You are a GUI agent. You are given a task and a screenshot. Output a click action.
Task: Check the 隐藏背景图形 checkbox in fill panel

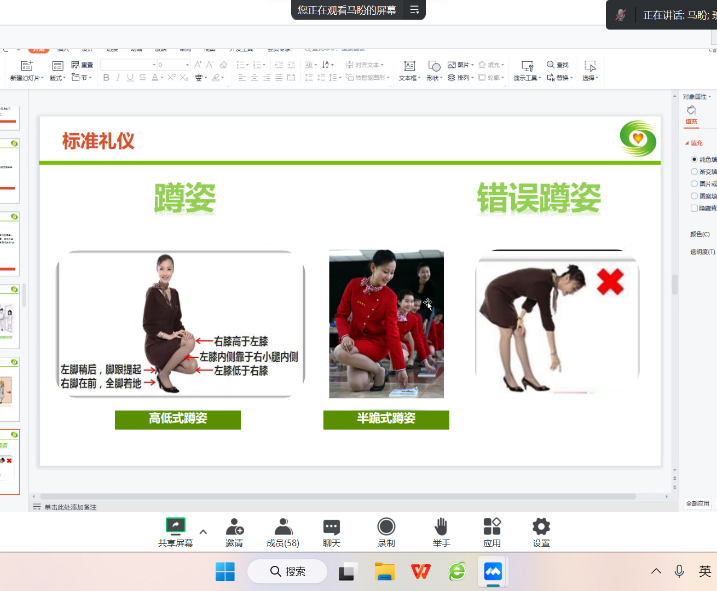pos(695,208)
